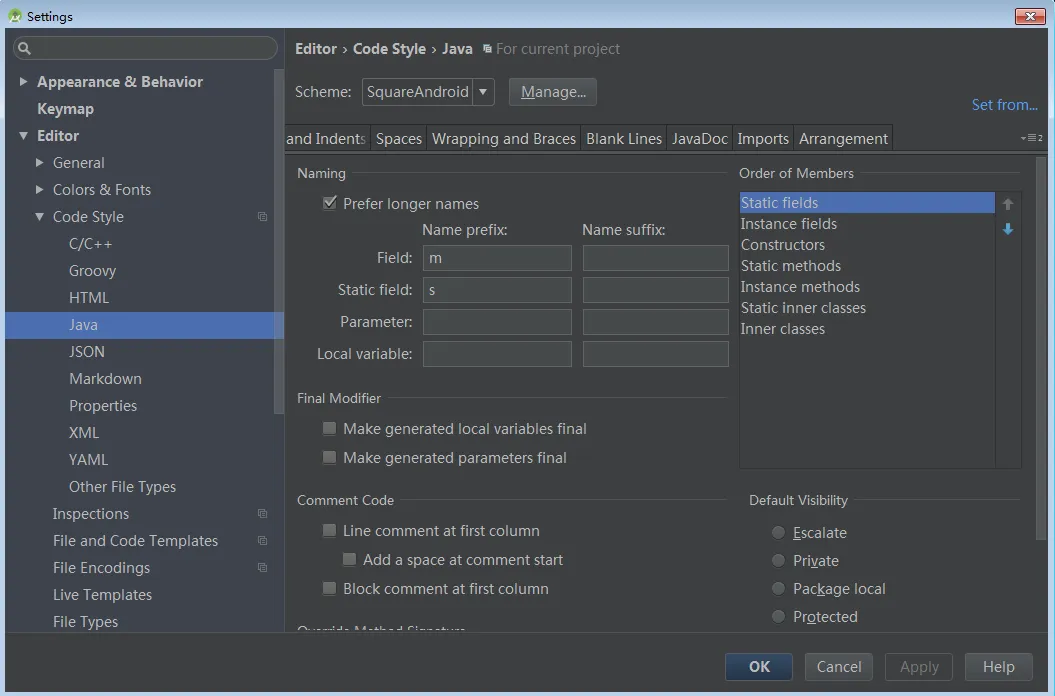This screenshot has width=1055, height=696.
Task: Click the project-level icon next to Code Style
Action: (x=263, y=217)
